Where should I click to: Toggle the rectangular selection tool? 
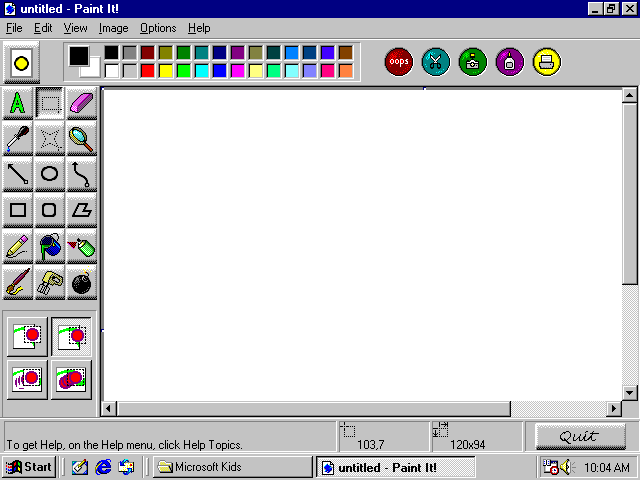tap(49, 103)
